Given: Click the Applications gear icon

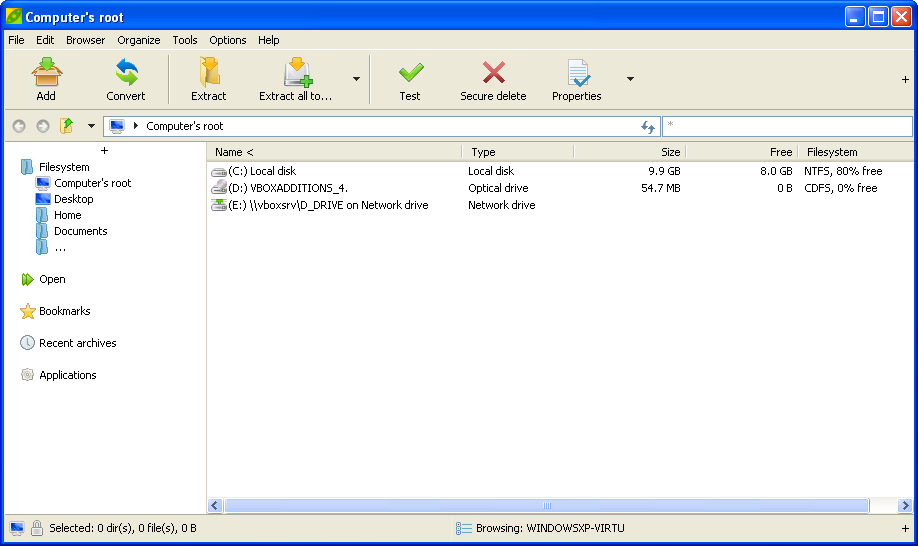Looking at the screenshot, I should 27,375.
